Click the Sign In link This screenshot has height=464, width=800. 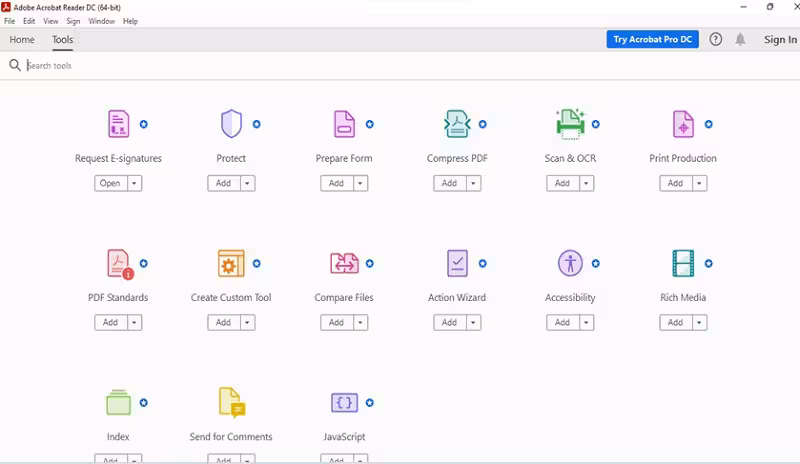pos(780,39)
